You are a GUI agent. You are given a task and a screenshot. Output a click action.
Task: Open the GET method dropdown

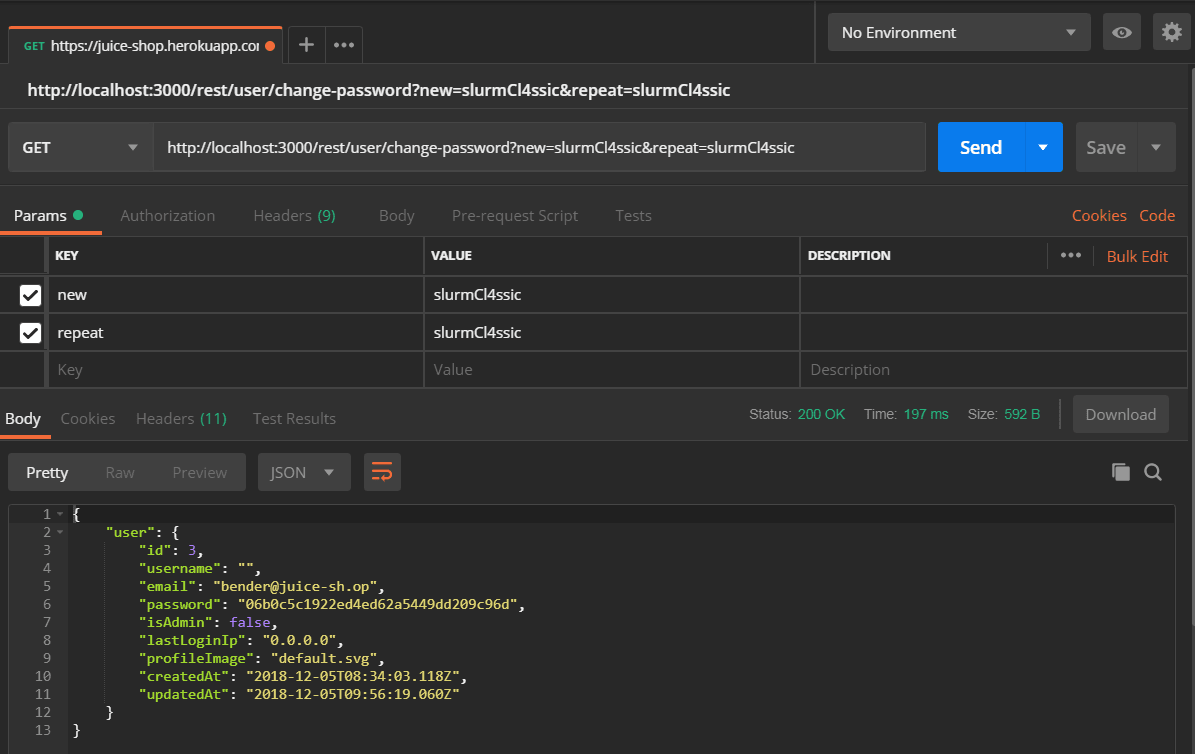(80, 147)
